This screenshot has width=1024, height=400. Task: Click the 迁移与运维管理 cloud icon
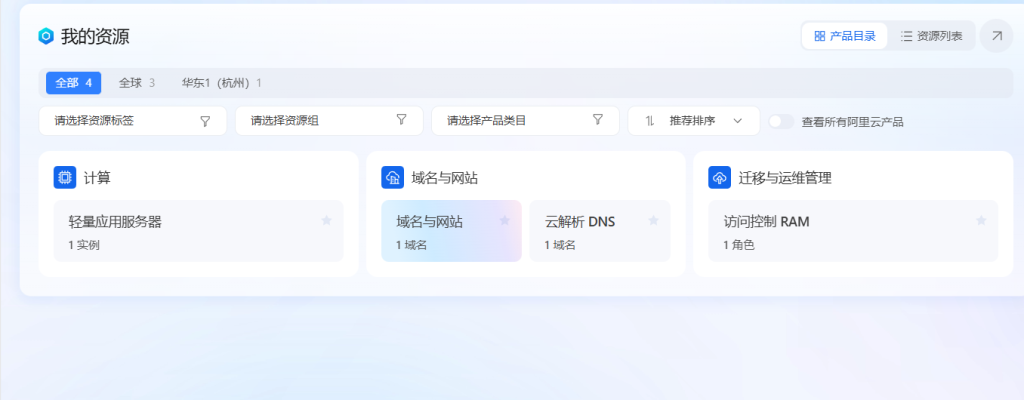(x=720, y=178)
